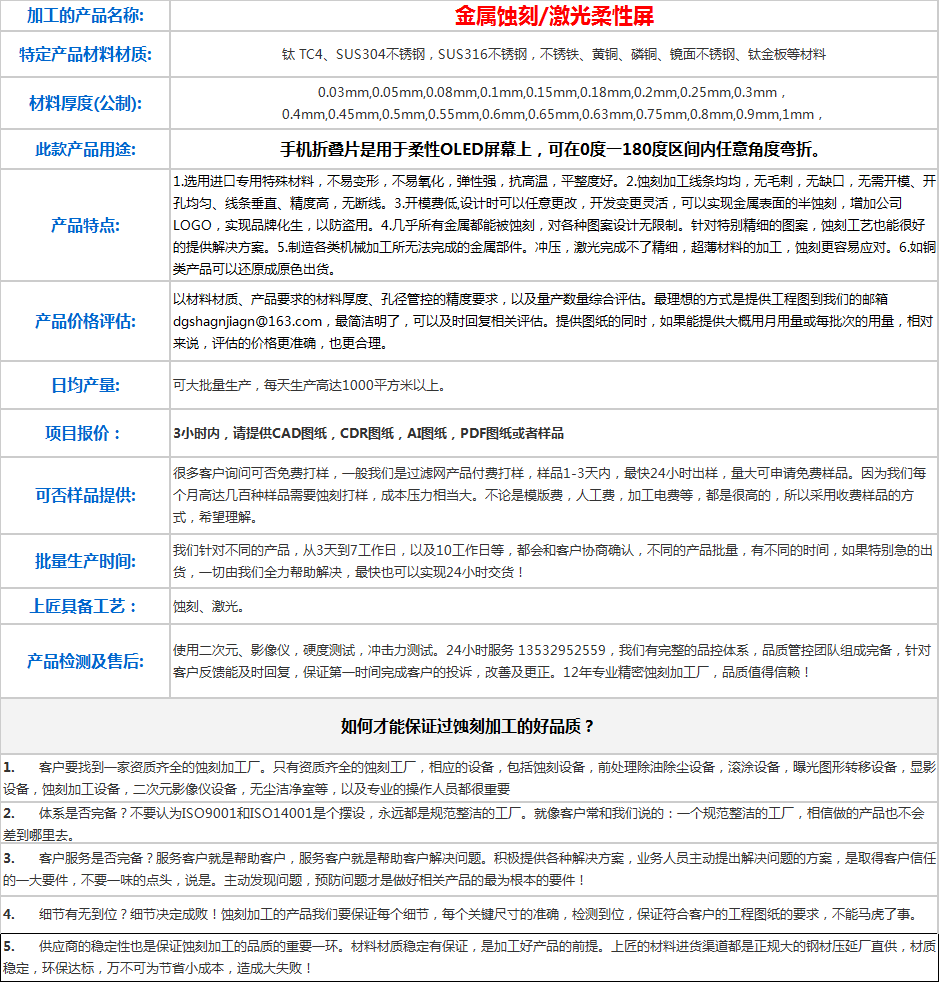Click the materials list starting with 钛 TC4
Screen dimensions: 939x982
pos(554,54)
